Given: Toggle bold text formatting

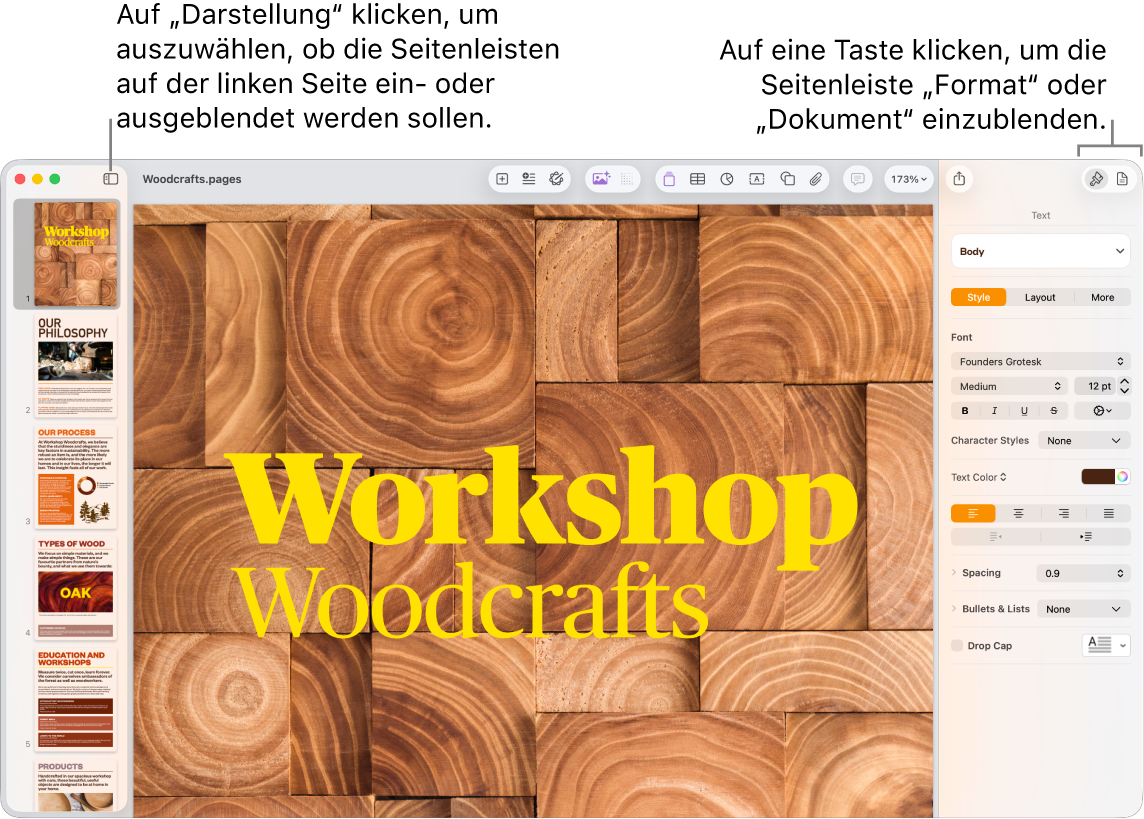Looking at the screenshot, I should (x=965, y=411).
